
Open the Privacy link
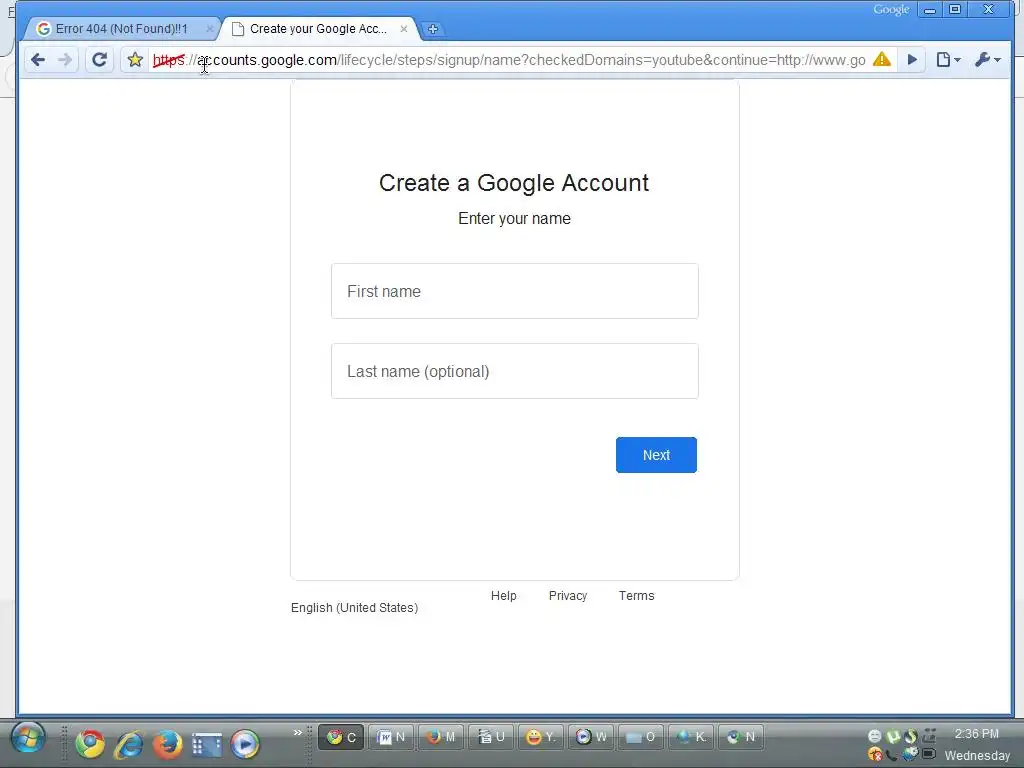(568, 596)
